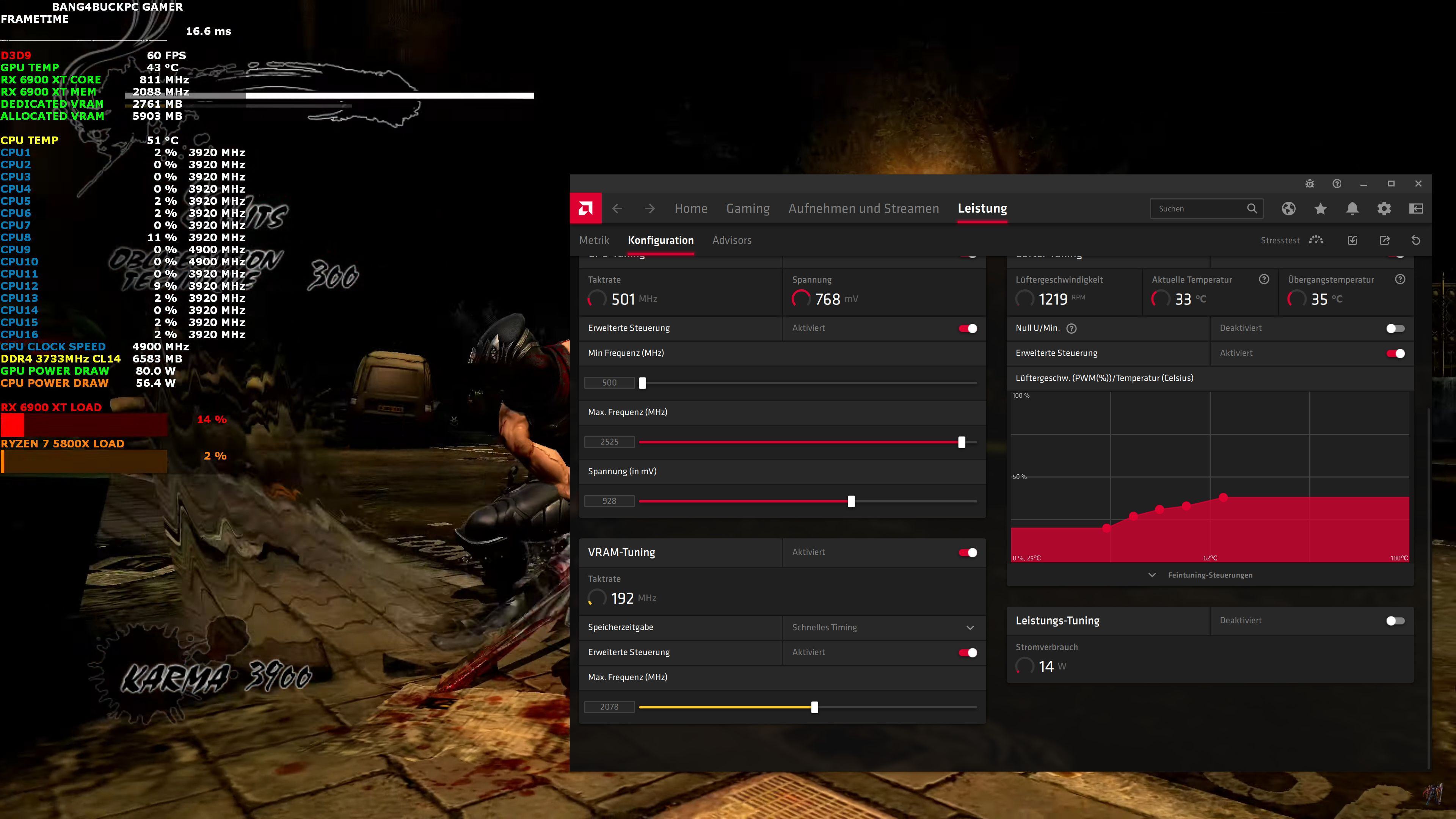Show help for Null U/Min.
Image resolution: width=1456 pixels, height=819 pixels.
coord(1071,328)
